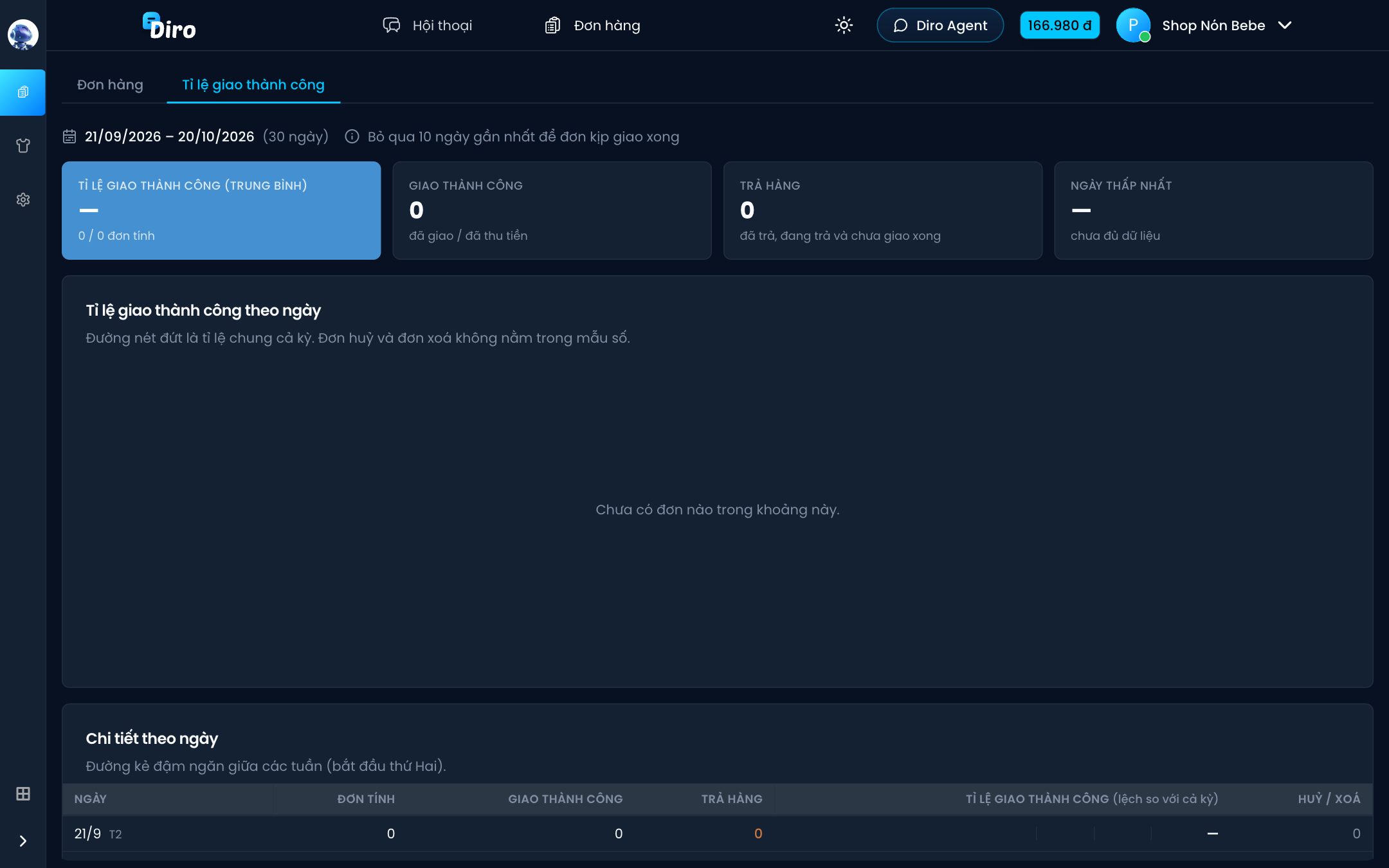This screenshot has height=868, width=1389.
Task: Click the calendar icon by the date range
Action: 69,136
